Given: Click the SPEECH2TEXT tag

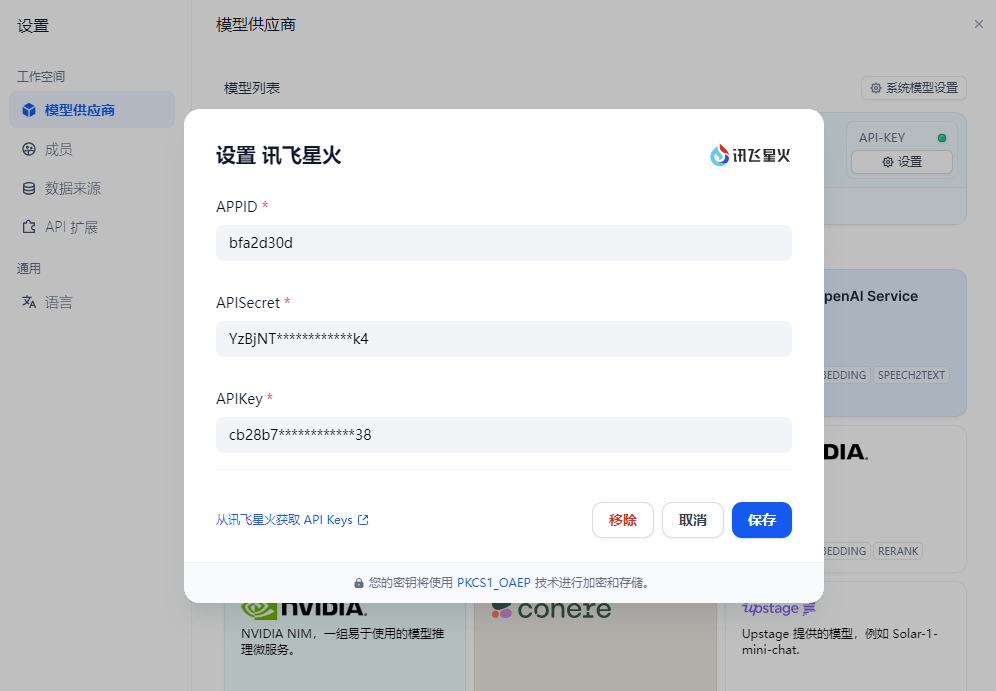Looking at the screenshot, I should click(x=911, y=375).
